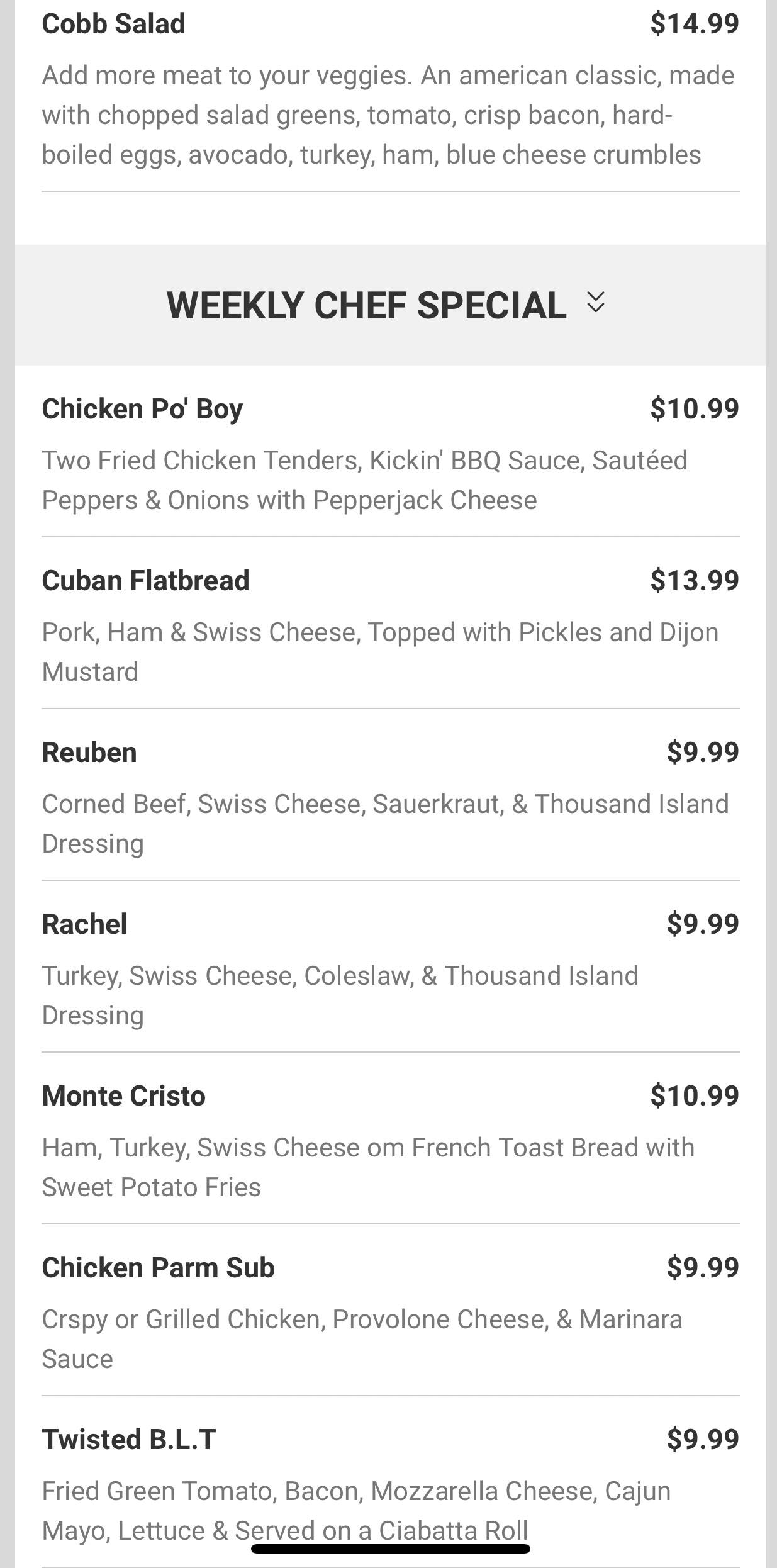The width and height of the screenshot is (777, 1568).
Task: Choose the Rachel sandwich title
Action: coord(84,924)
